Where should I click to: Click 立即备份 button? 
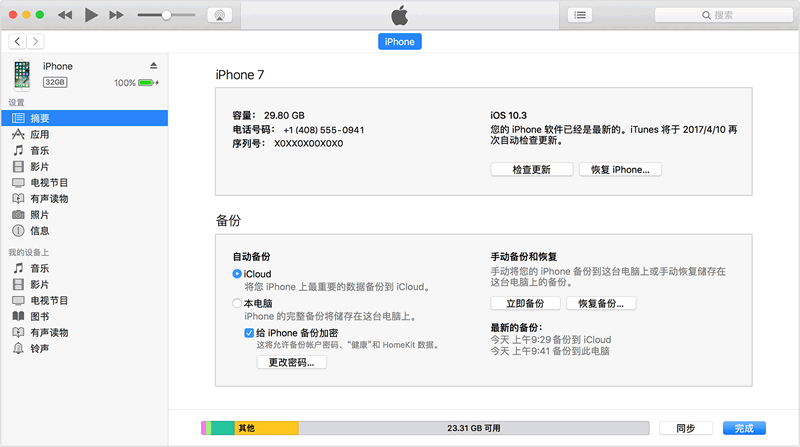pos(524,303)
